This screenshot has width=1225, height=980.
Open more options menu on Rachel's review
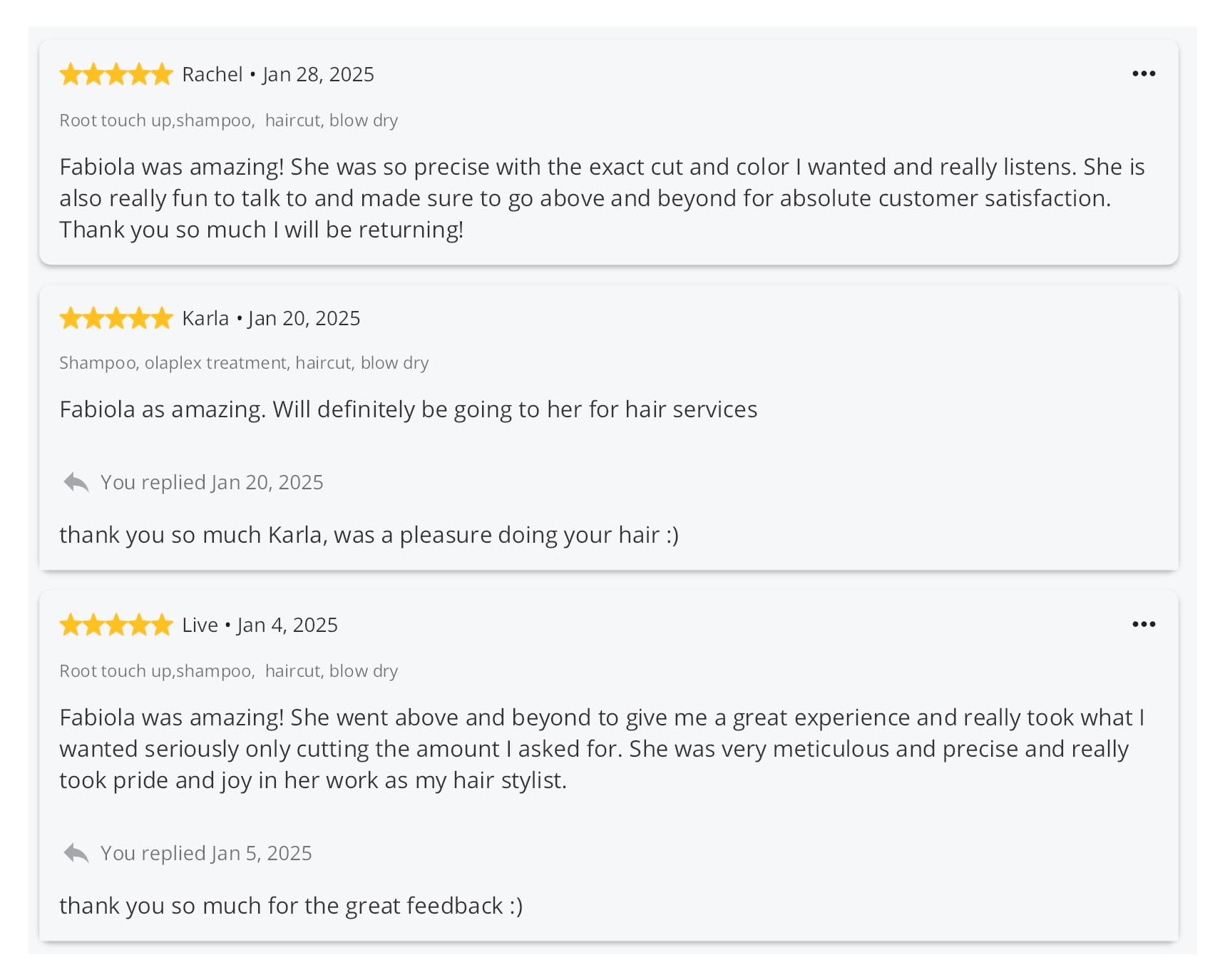point(1143,73)
